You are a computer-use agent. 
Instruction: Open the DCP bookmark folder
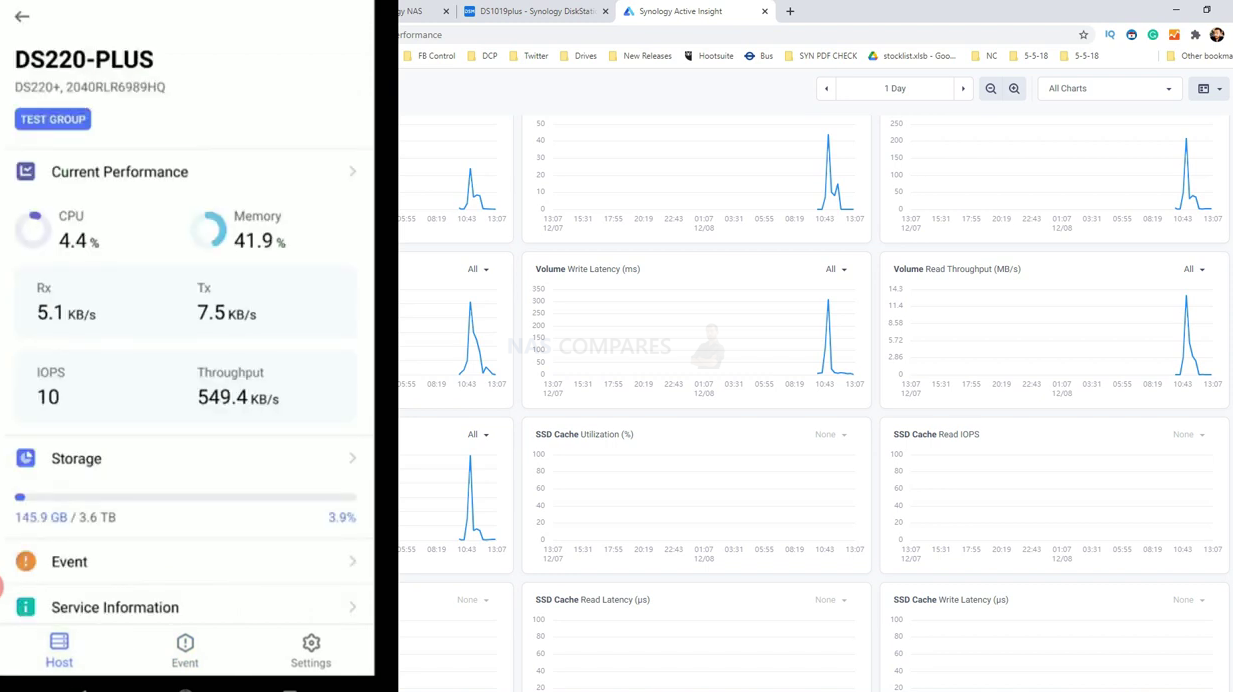click(x=482, y=56)
